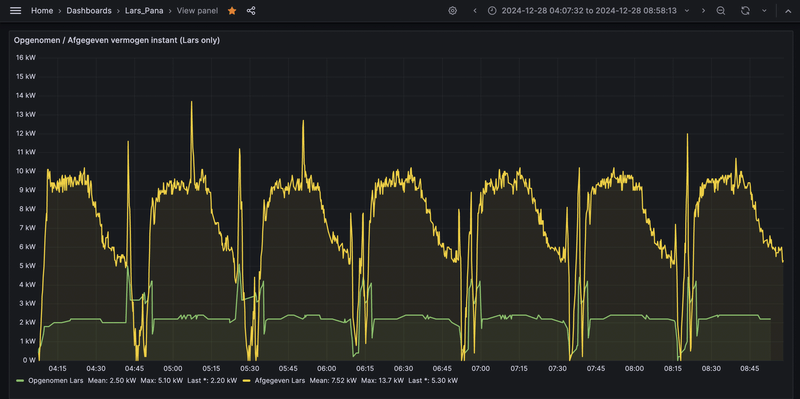Click the 08:45 x-axis time label

click(749, 368)
